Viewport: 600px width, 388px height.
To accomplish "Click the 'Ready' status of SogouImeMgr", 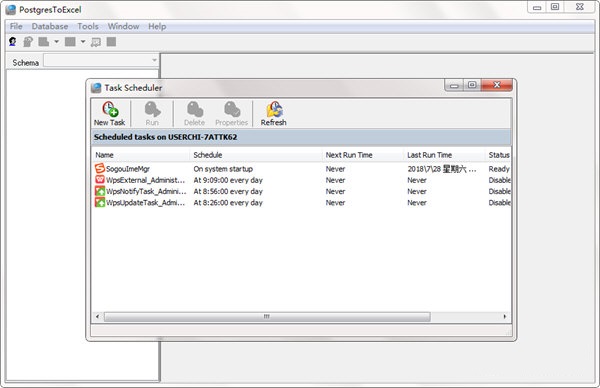I will pos(499,169).
